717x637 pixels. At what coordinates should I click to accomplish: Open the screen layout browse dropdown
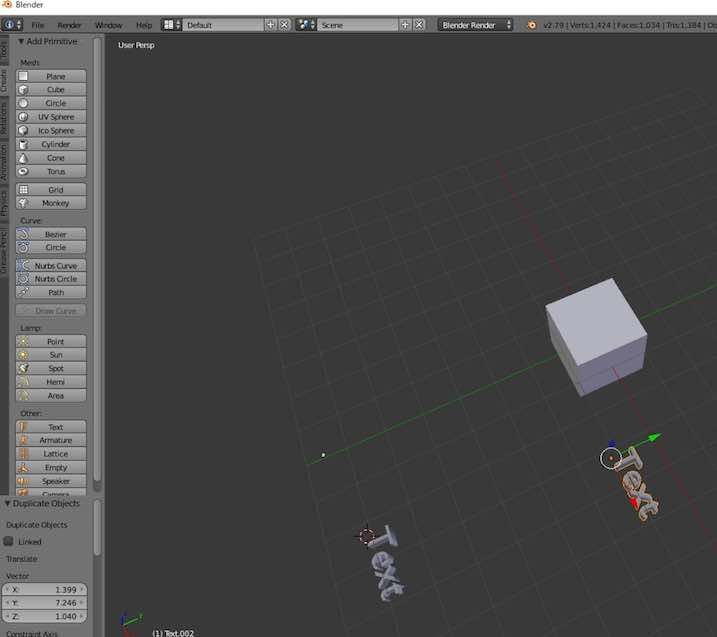coord(171,25)
